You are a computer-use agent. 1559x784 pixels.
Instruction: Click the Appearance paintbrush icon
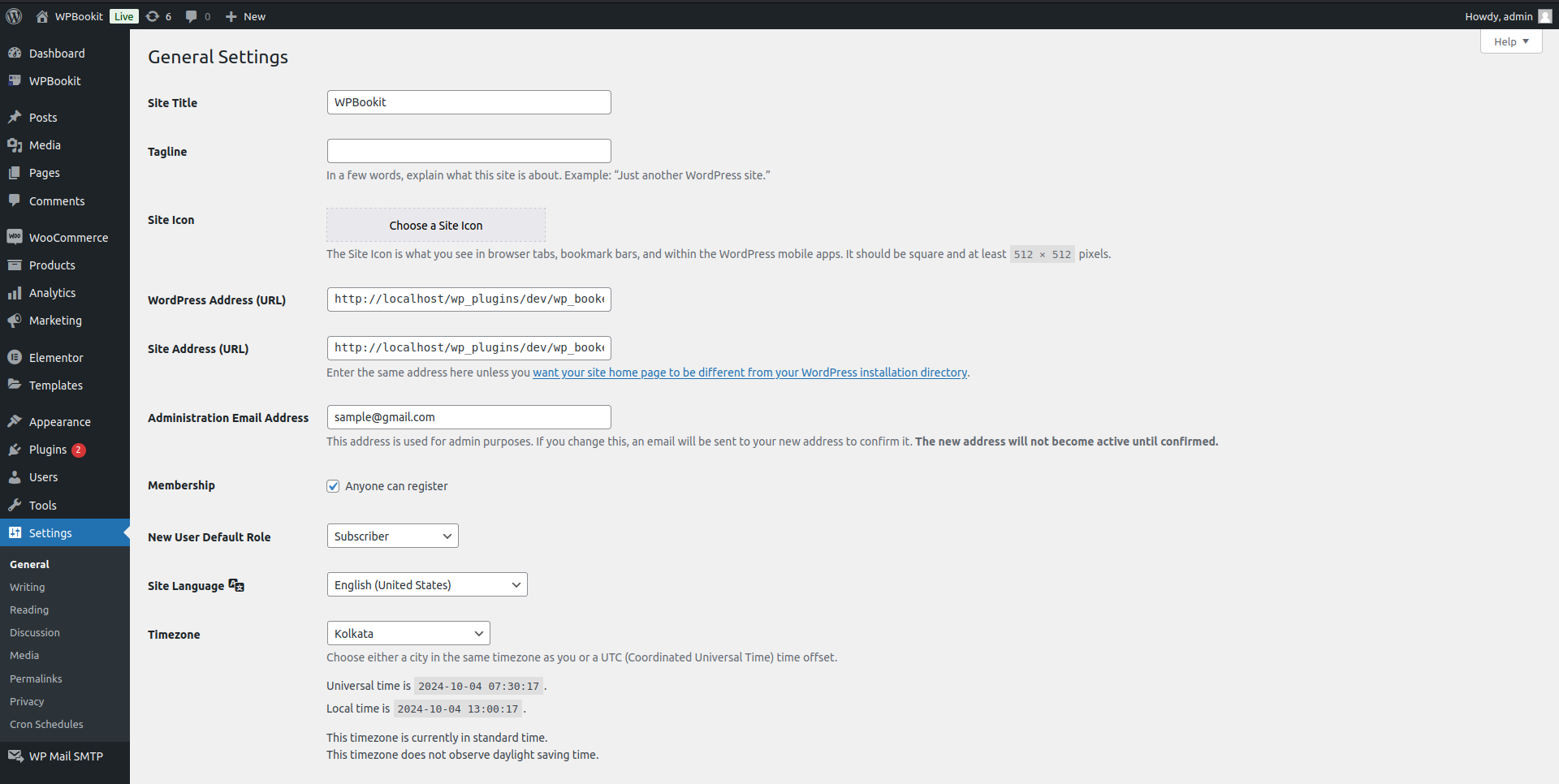15,420
